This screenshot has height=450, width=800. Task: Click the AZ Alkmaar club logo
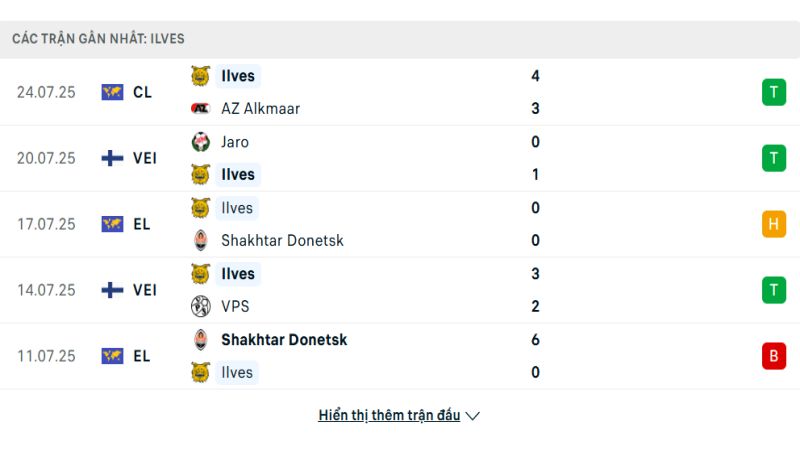click(201, 108)
